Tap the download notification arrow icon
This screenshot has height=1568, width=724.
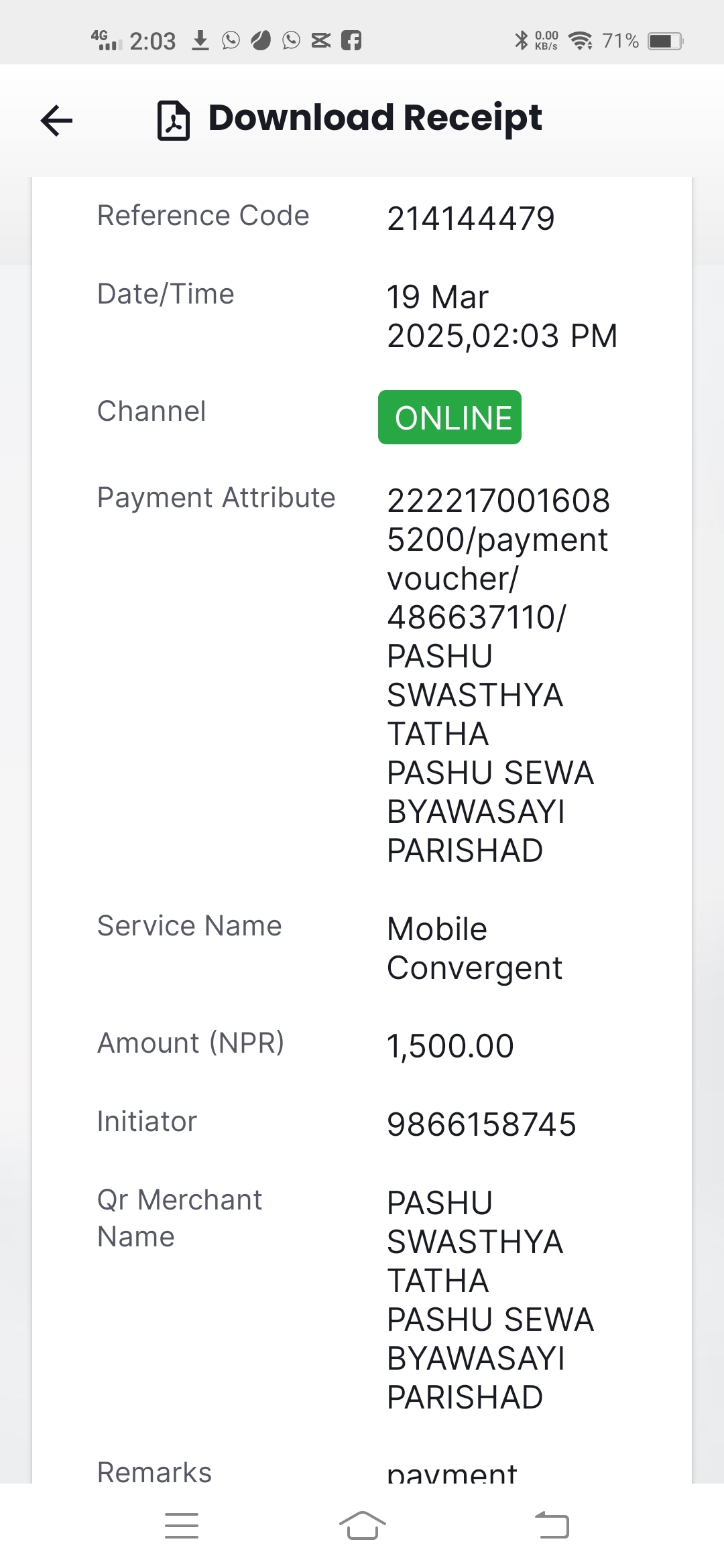click(x=200, y=41)
